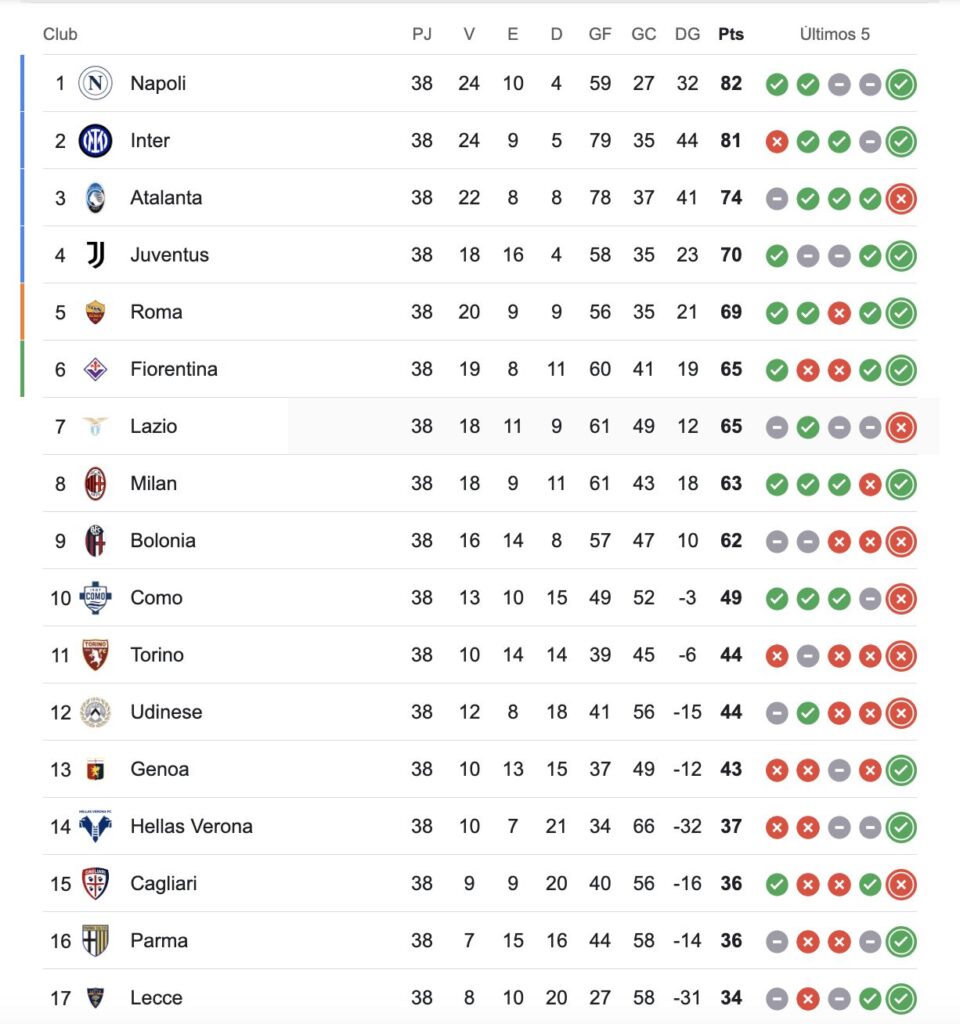
Task: Click the Milan club crest
Action: click(x=95, y=483)
